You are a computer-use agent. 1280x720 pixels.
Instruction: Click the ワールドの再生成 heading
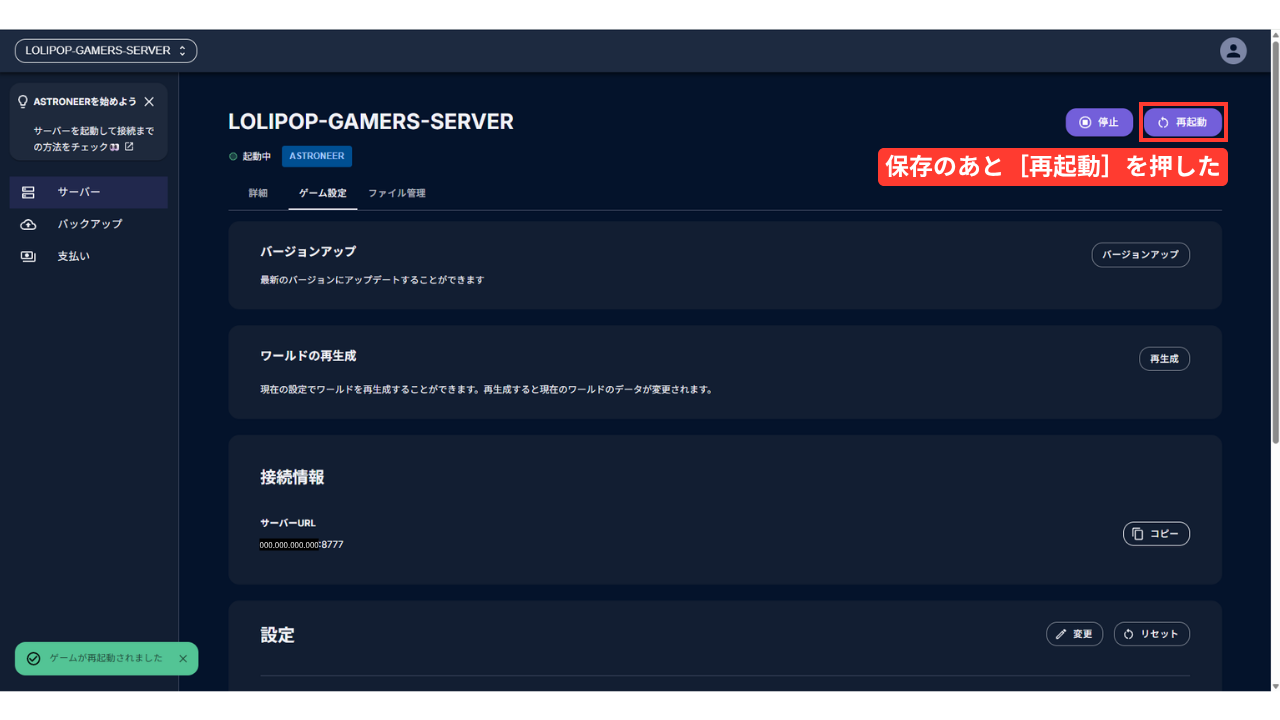click(x=308, y=356)
